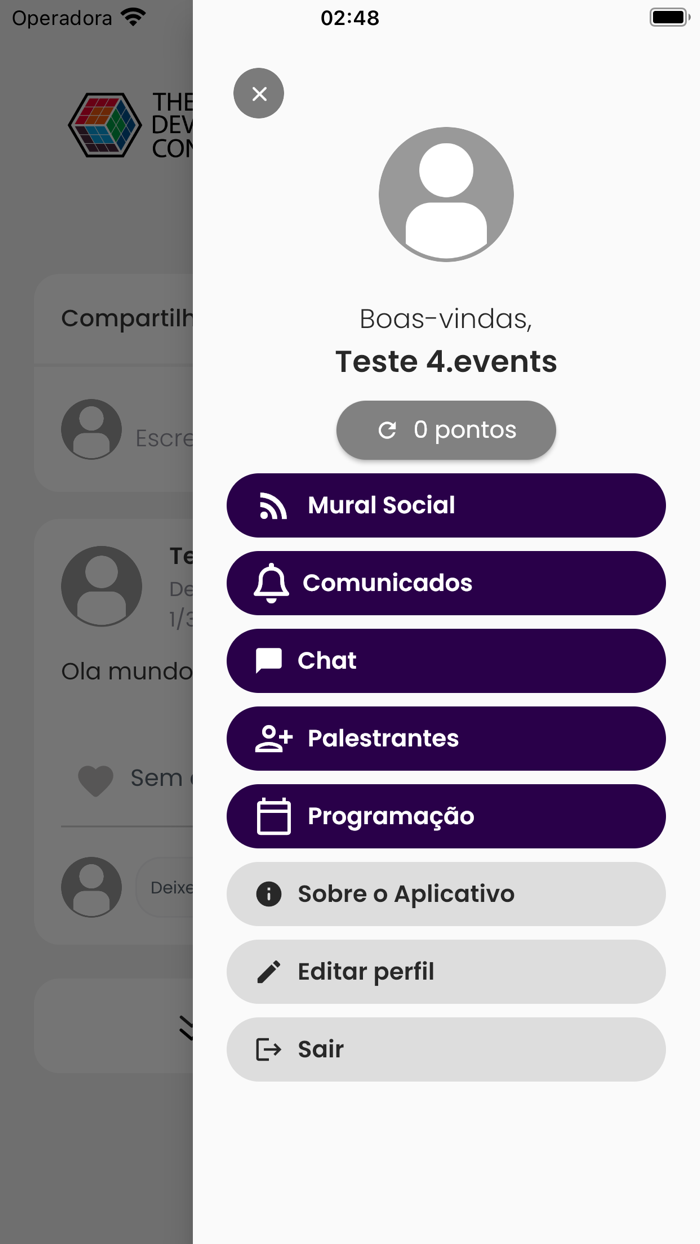Open the Comunicados menu item

click(x=445, y=583)
